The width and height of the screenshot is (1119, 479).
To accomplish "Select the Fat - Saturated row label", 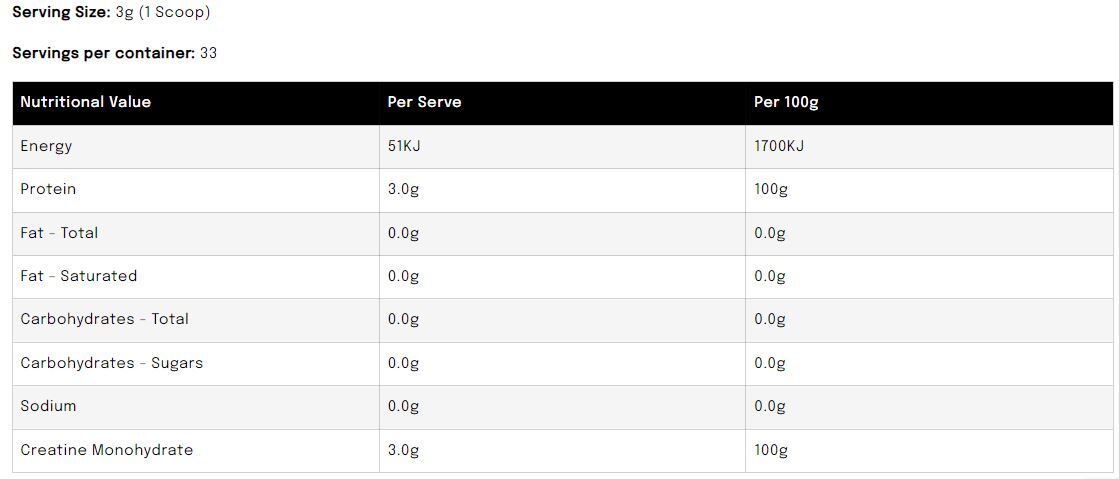I will tap(79, 276).
